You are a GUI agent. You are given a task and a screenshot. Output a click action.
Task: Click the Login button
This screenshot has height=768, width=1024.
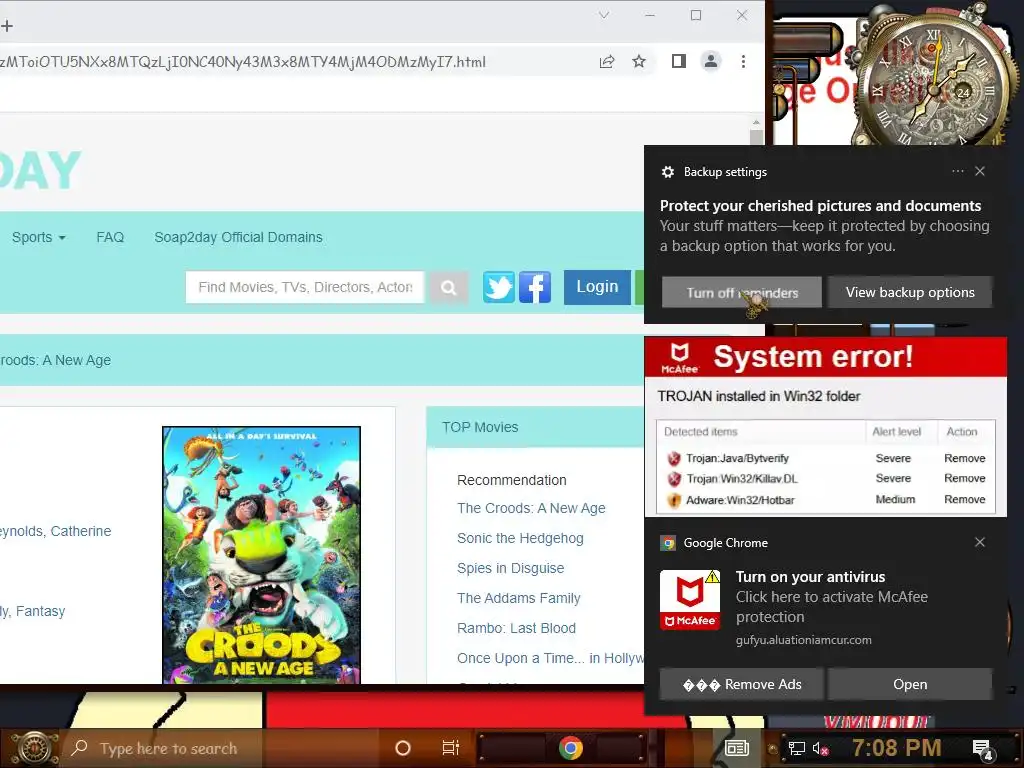click(597, 287)
